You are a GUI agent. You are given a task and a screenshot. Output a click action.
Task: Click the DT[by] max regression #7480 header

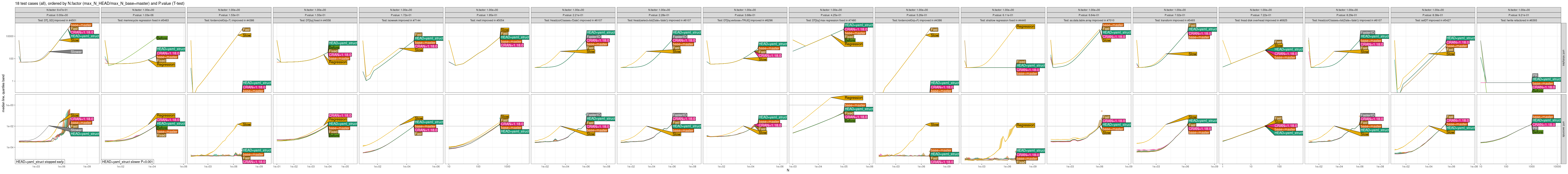click(x=830, y=20)
